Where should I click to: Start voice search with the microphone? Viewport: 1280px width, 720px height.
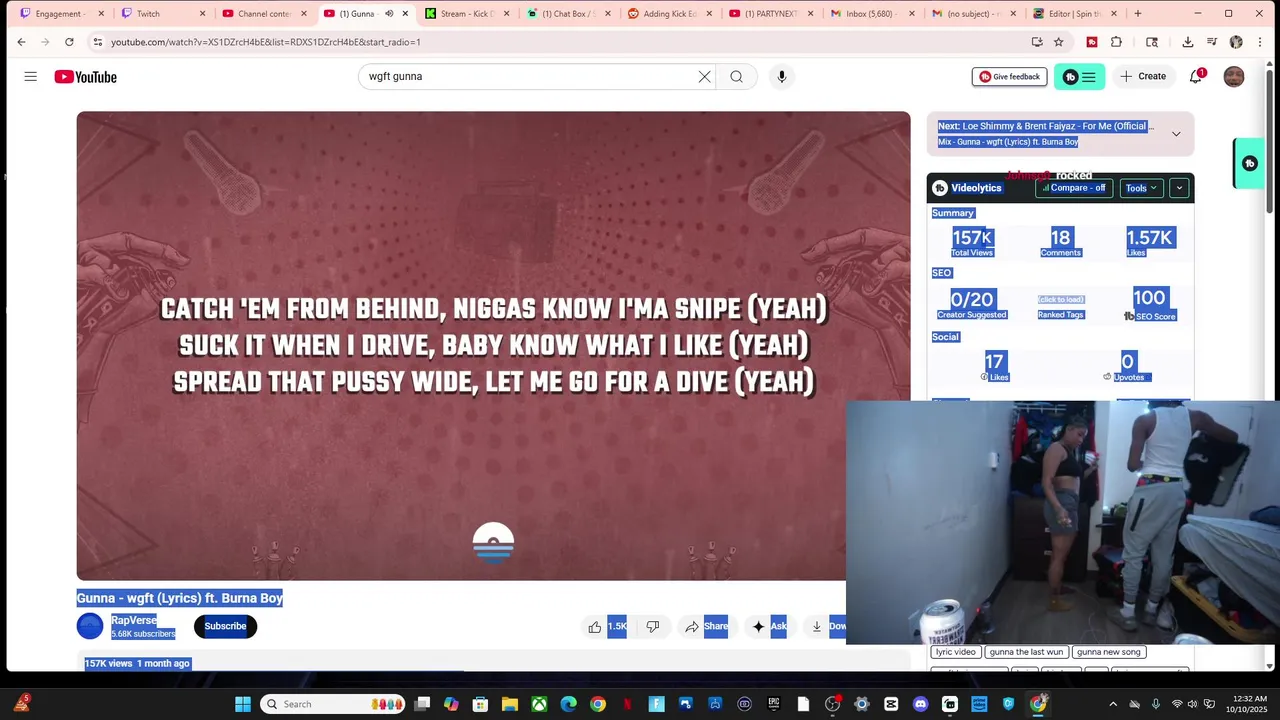coord(782,77)
